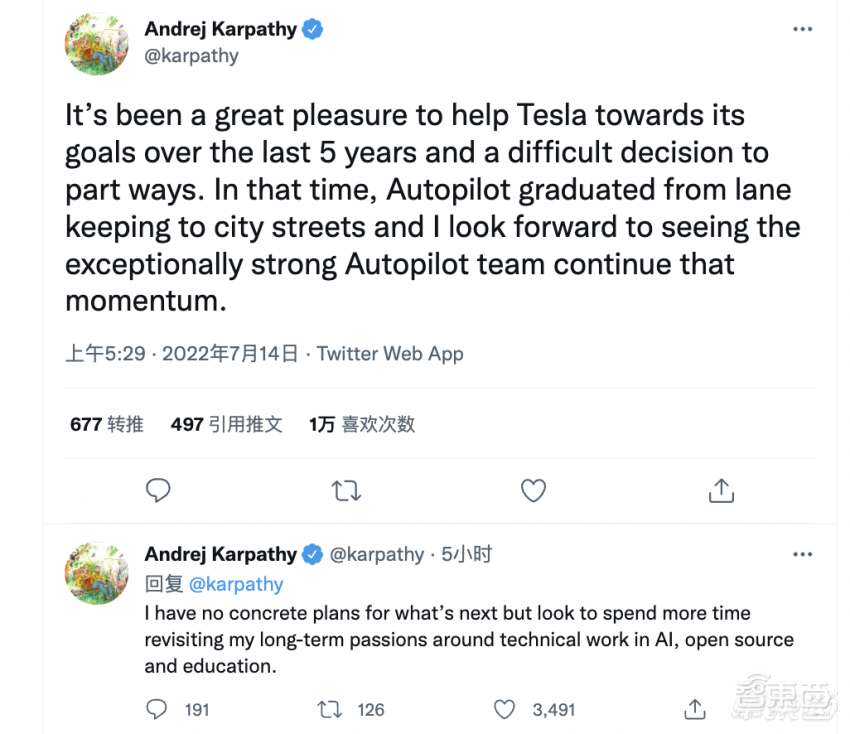The width and height of the screenshot is (850, 734).
Task: Open the blue @karpathy mention in the reply
Action: pos(236,584)
